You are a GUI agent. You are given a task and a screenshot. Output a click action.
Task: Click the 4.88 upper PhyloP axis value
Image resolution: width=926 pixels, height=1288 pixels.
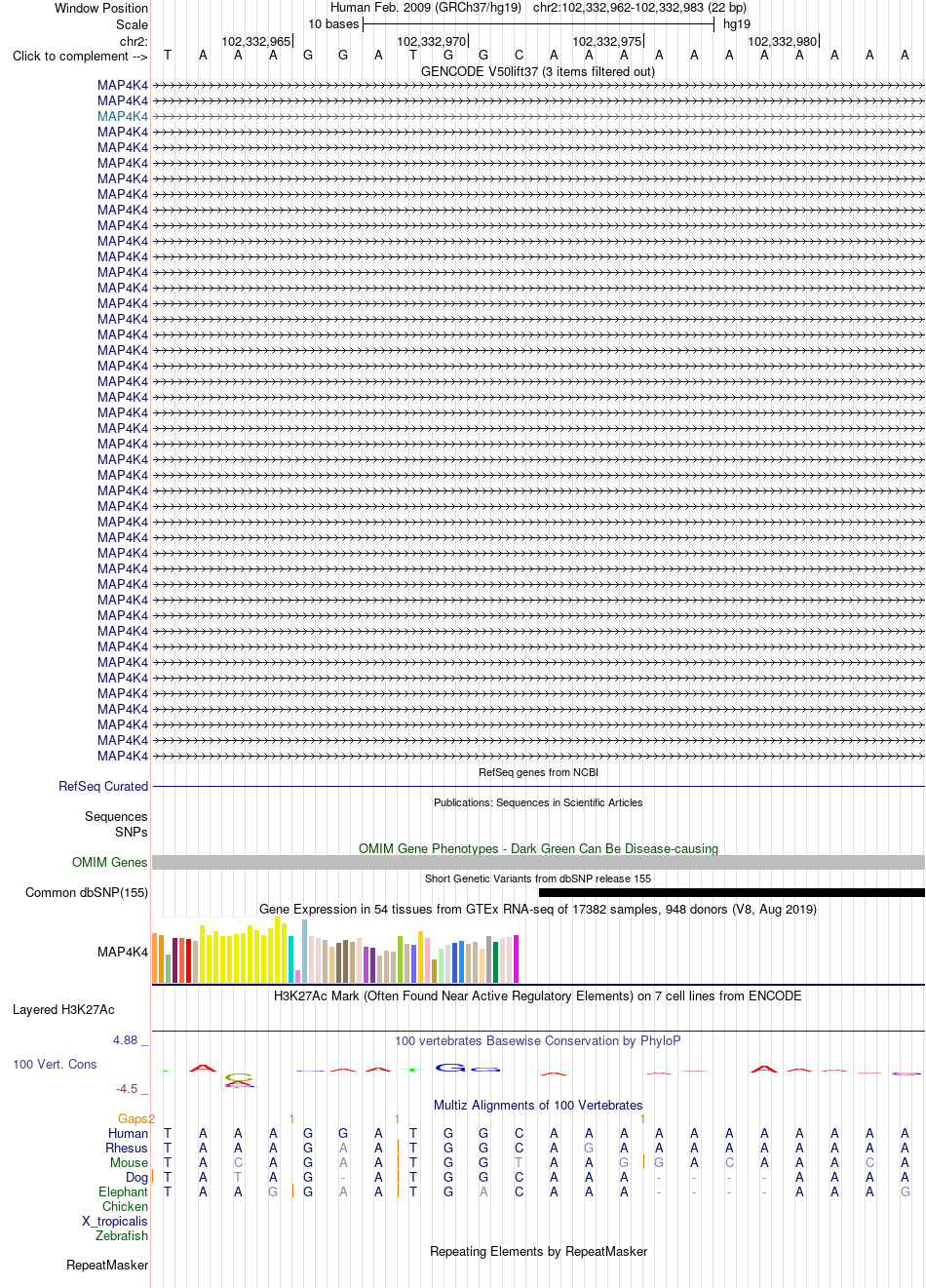click(x=125, y=1039)
